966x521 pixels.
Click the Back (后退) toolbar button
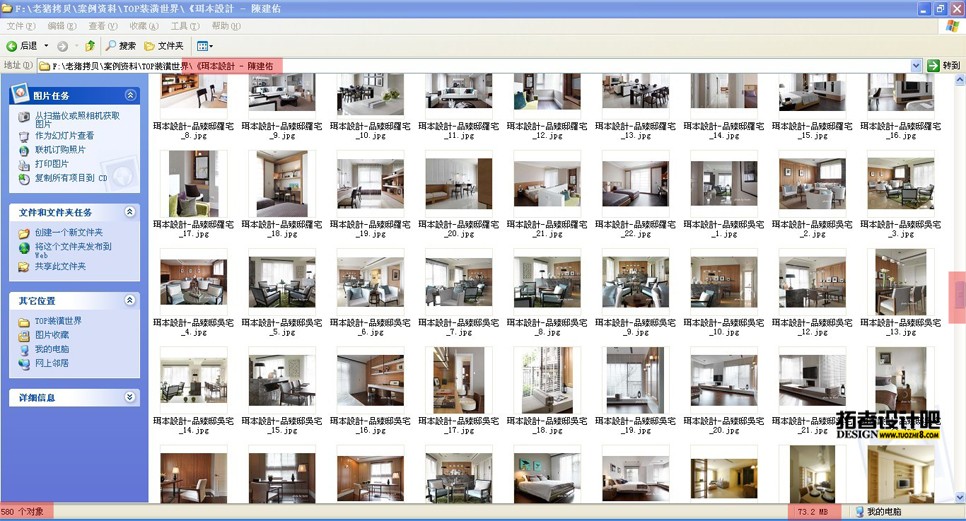tap(22, 46)
